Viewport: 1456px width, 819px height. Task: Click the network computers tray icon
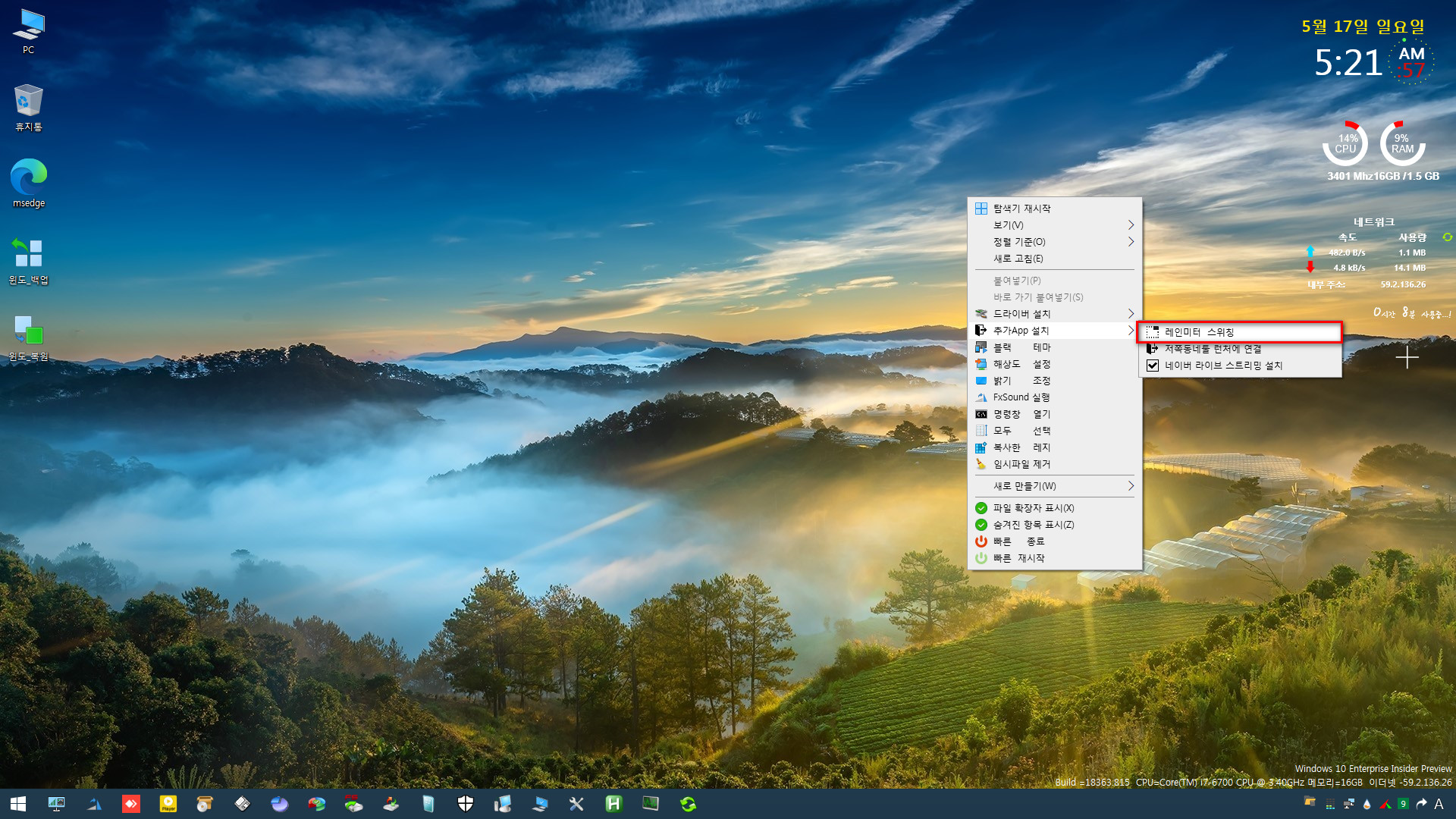point(1348,804)
